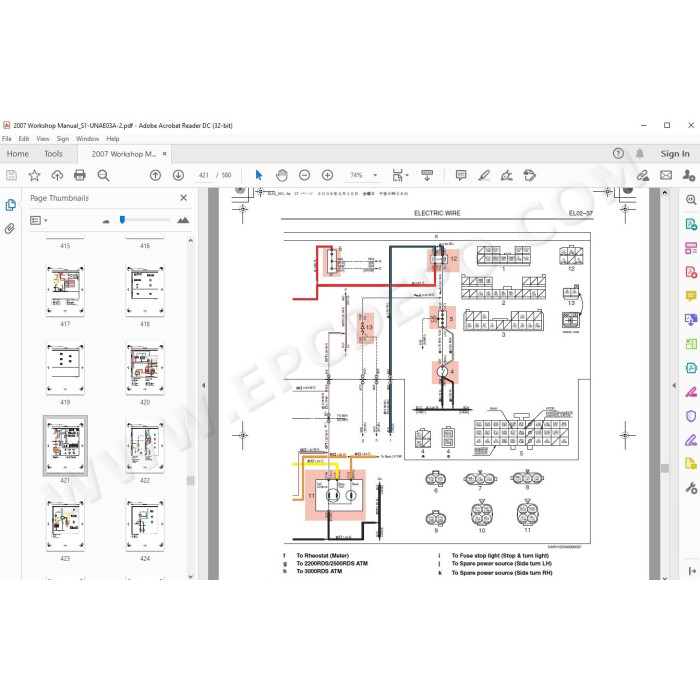
Task: Zoom out with the minus button
Action: click(304, 175)
